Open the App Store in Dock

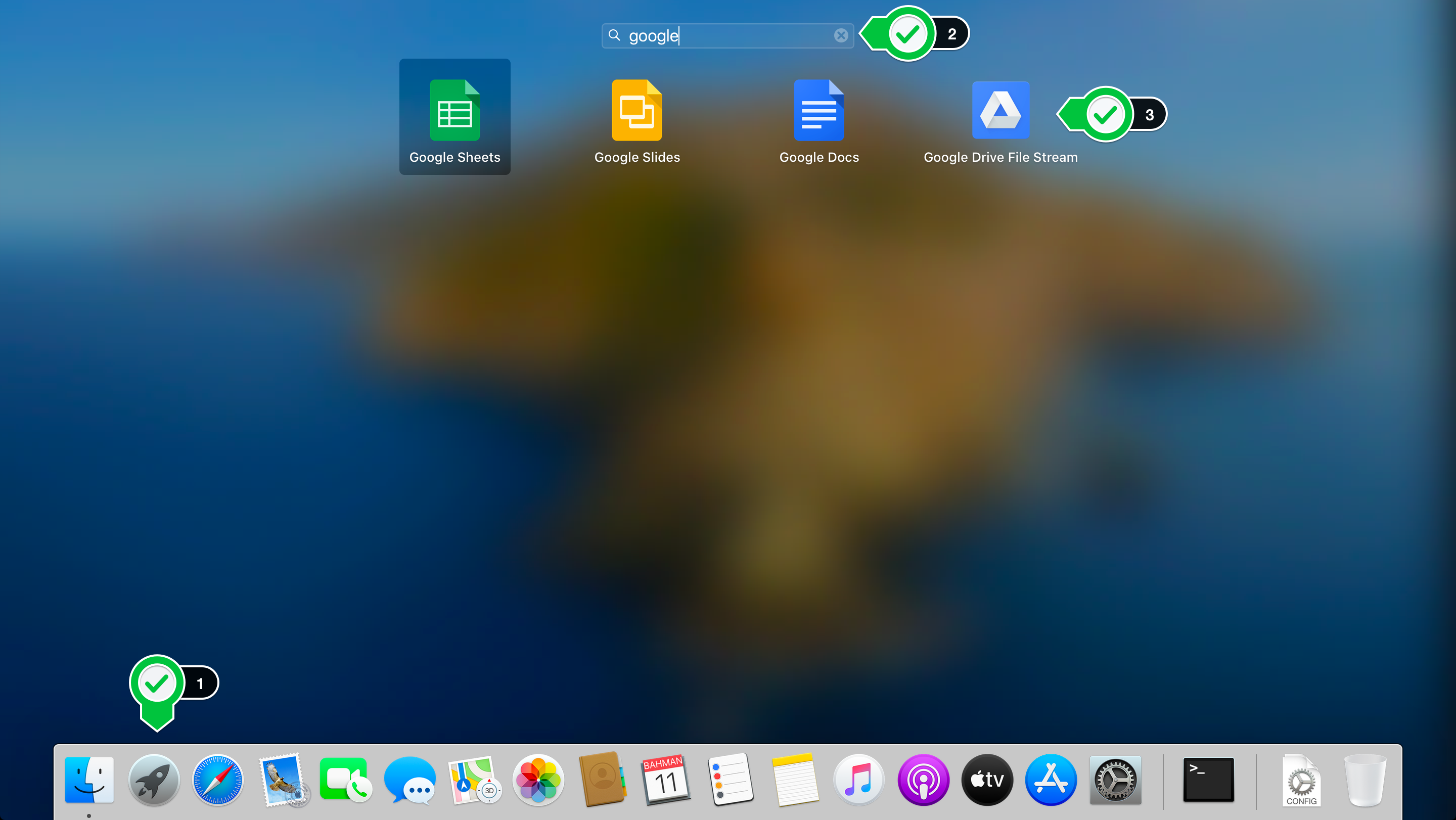point(1051,780)
